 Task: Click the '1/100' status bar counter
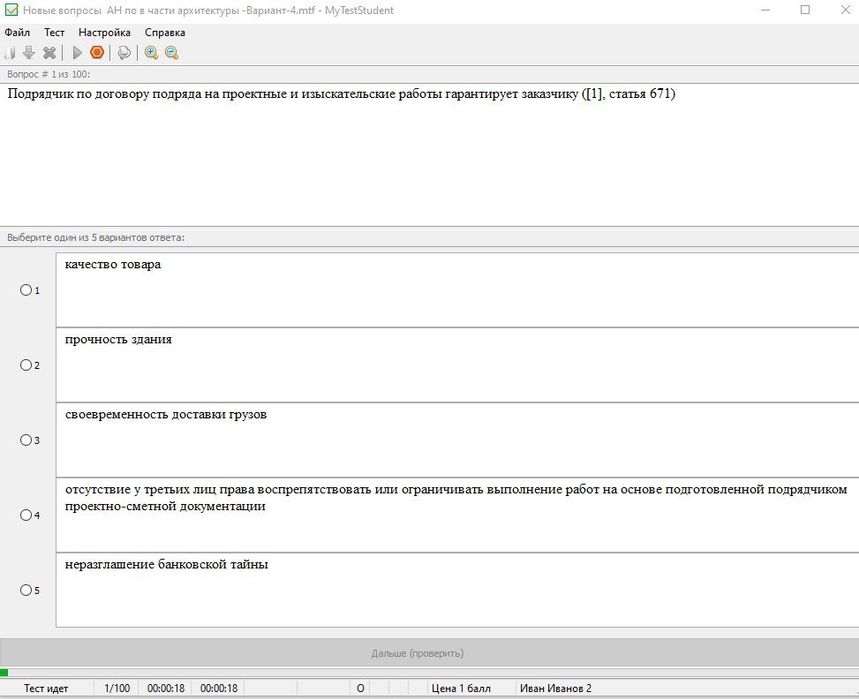[117, 688]
